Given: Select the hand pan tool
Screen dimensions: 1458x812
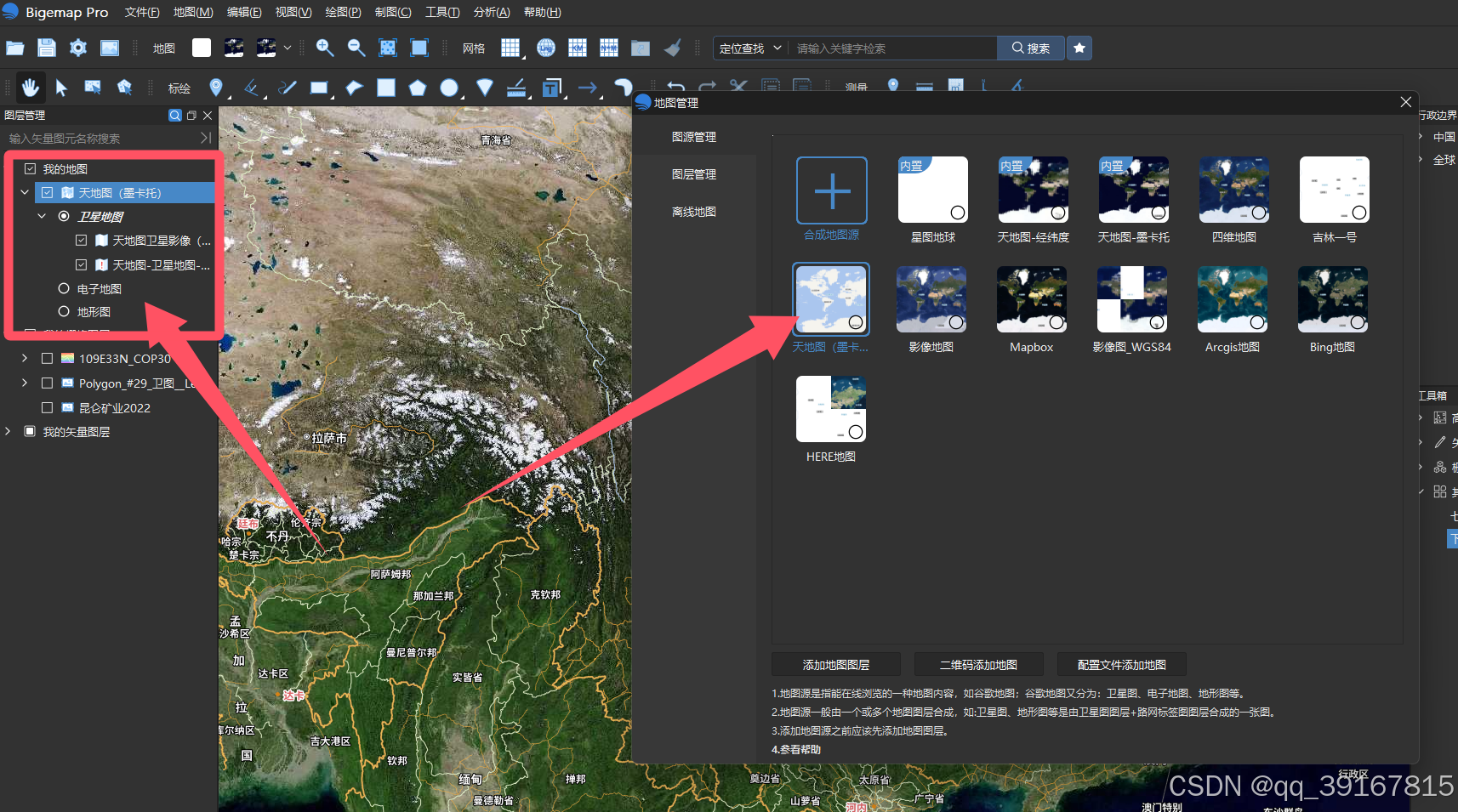Looking at the screenshot, I should click(x=30, y=88).
